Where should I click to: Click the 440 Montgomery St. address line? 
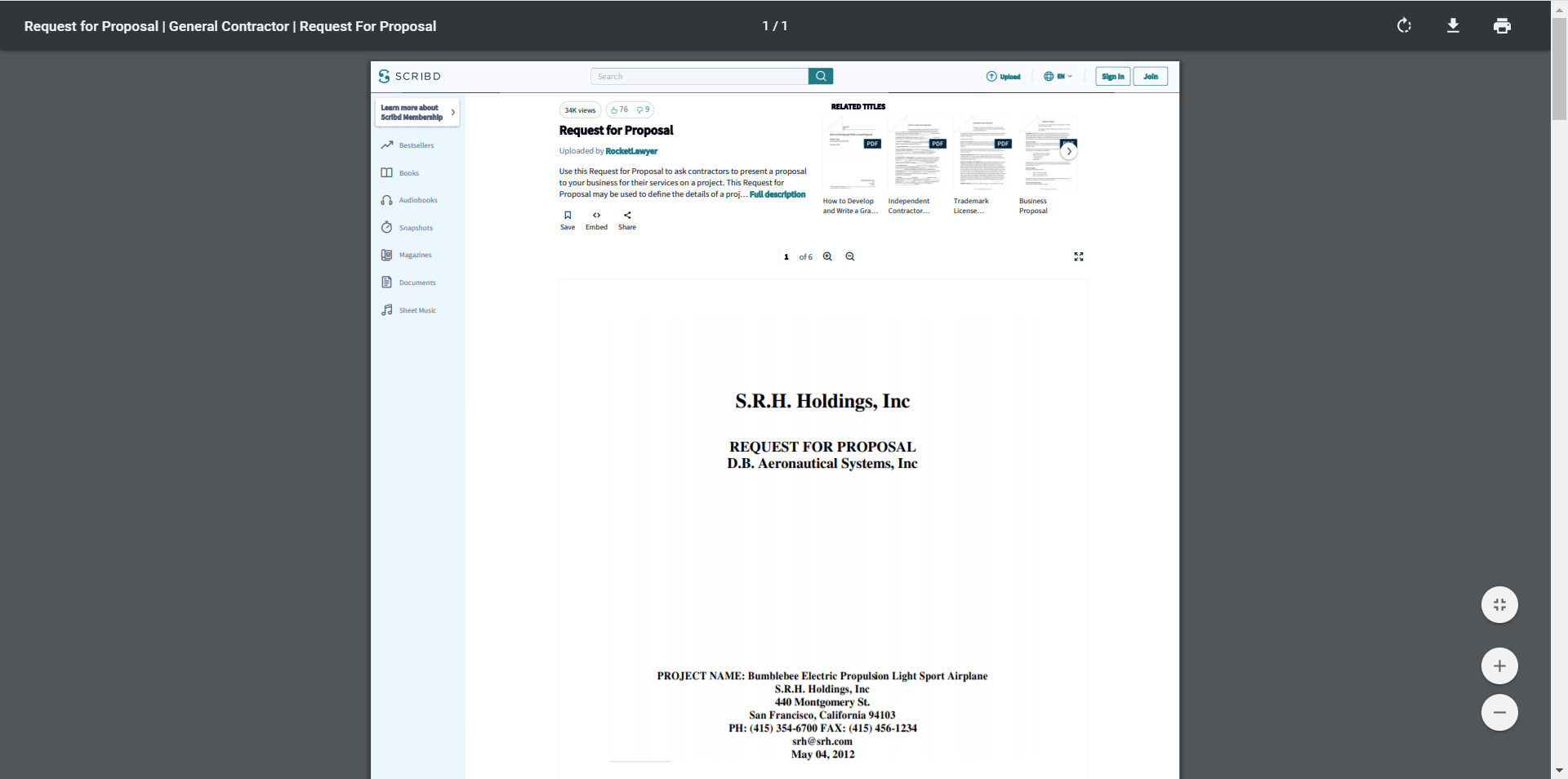pos(822,702)
